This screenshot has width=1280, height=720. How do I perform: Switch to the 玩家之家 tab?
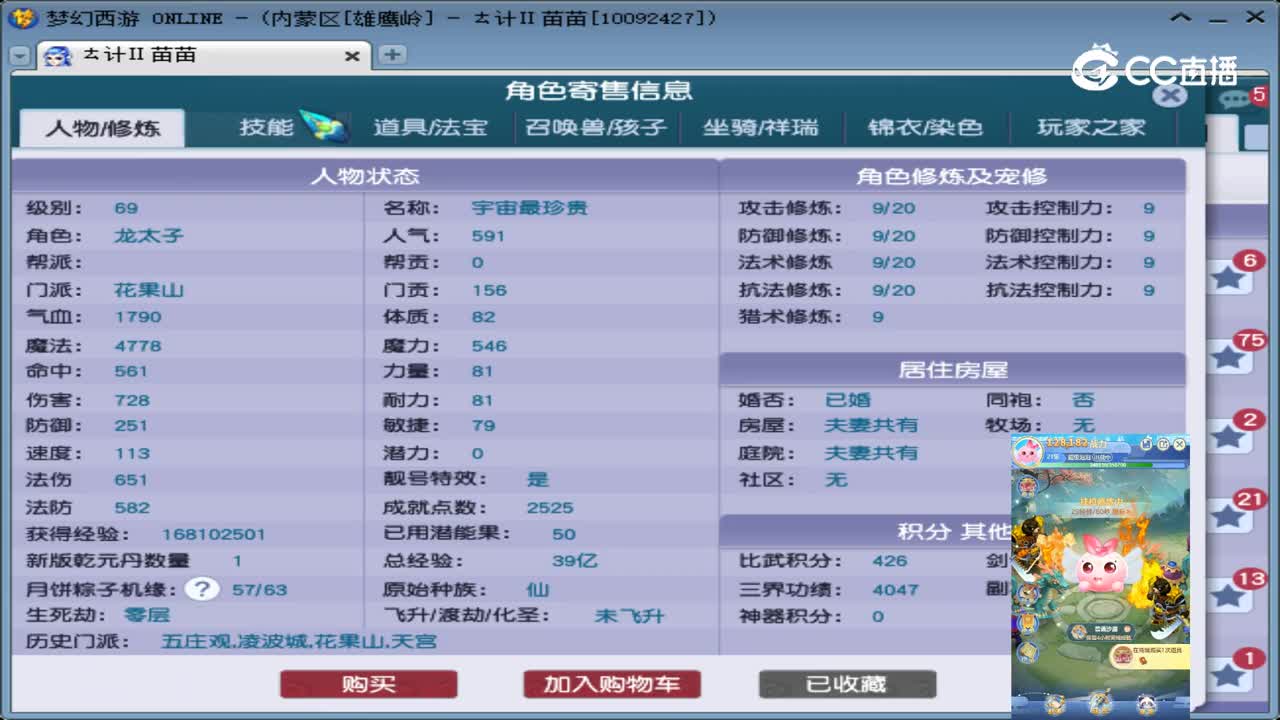click(x=1091, y=127)
